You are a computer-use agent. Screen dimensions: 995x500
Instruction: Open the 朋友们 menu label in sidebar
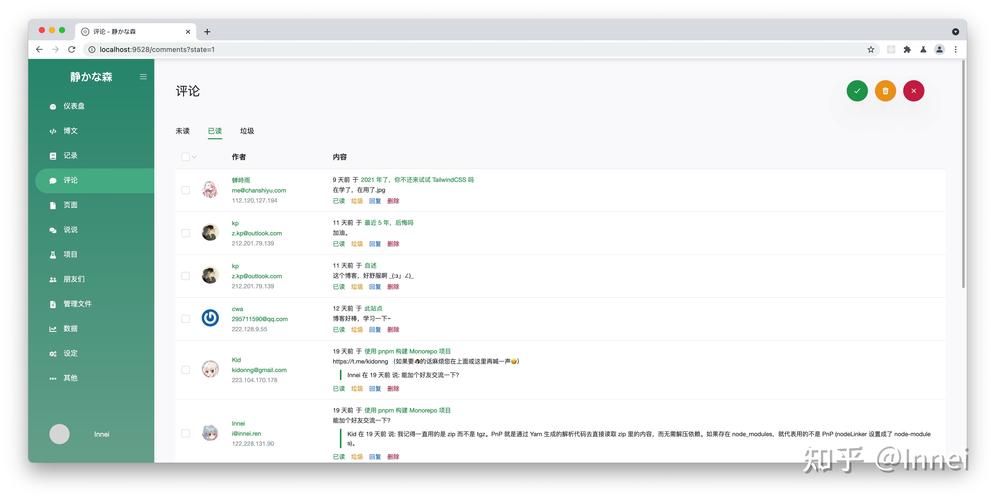(74, 279)
